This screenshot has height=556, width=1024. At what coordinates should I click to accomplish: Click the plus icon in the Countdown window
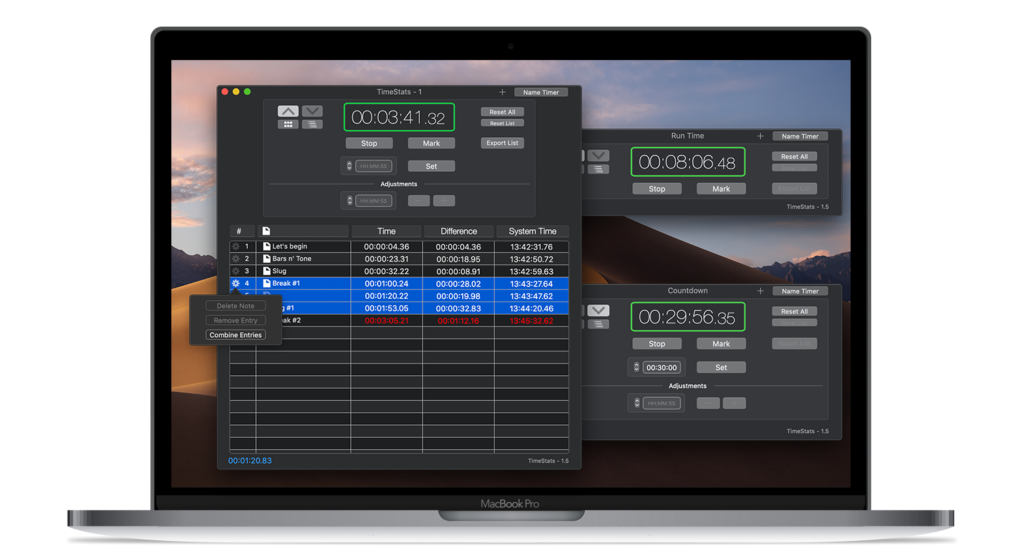(760, 291)
